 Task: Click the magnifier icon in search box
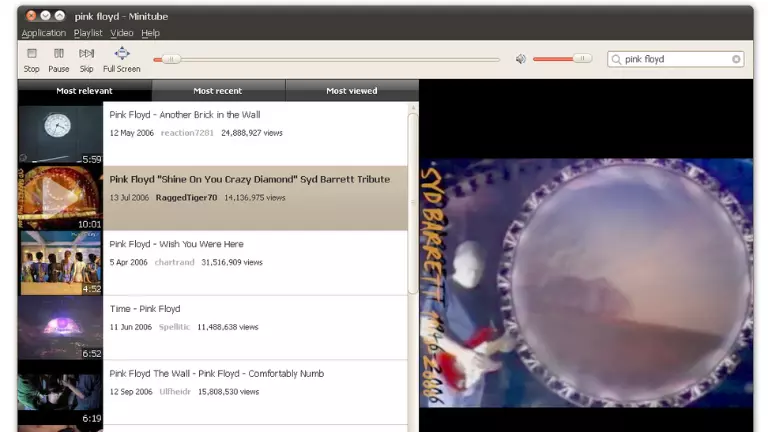coord(616,59)
